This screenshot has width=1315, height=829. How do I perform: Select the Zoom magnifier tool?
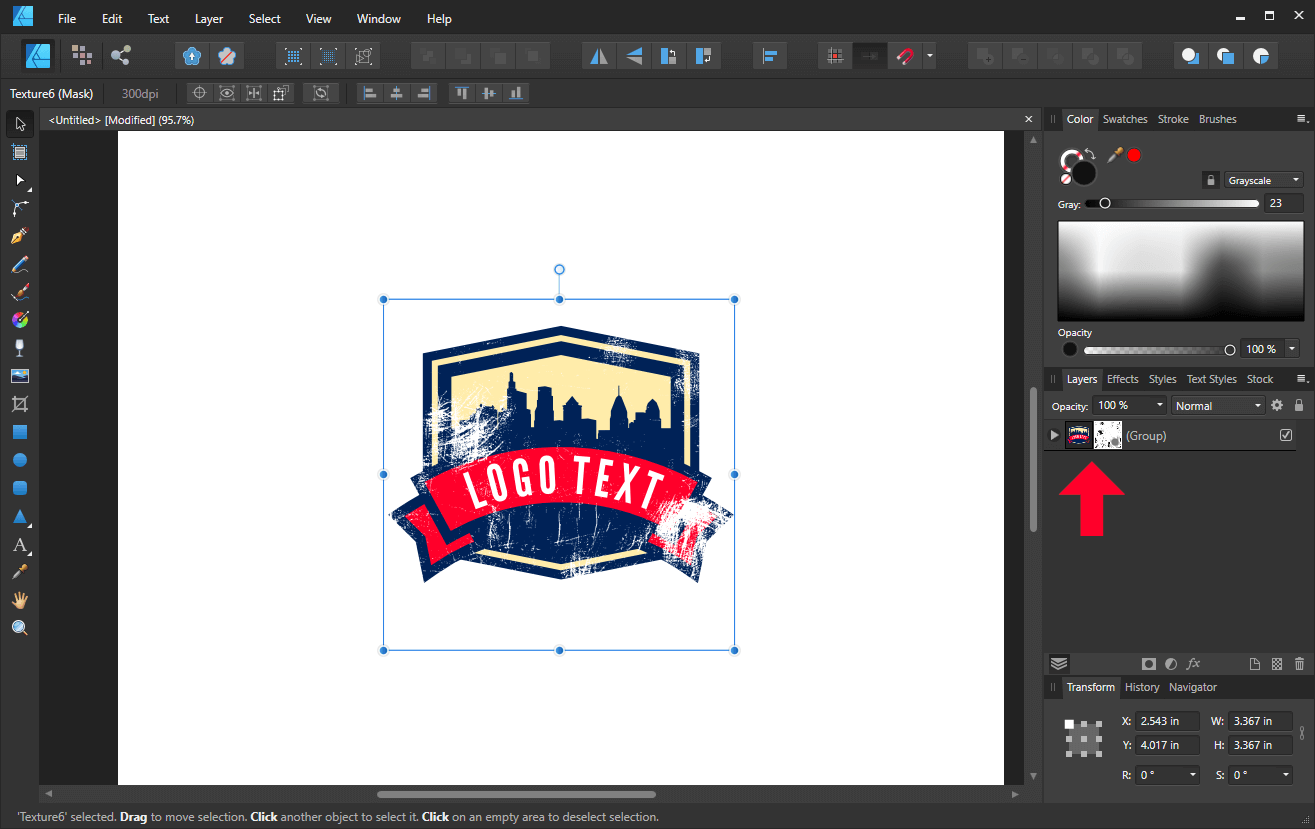click(19, 628)
